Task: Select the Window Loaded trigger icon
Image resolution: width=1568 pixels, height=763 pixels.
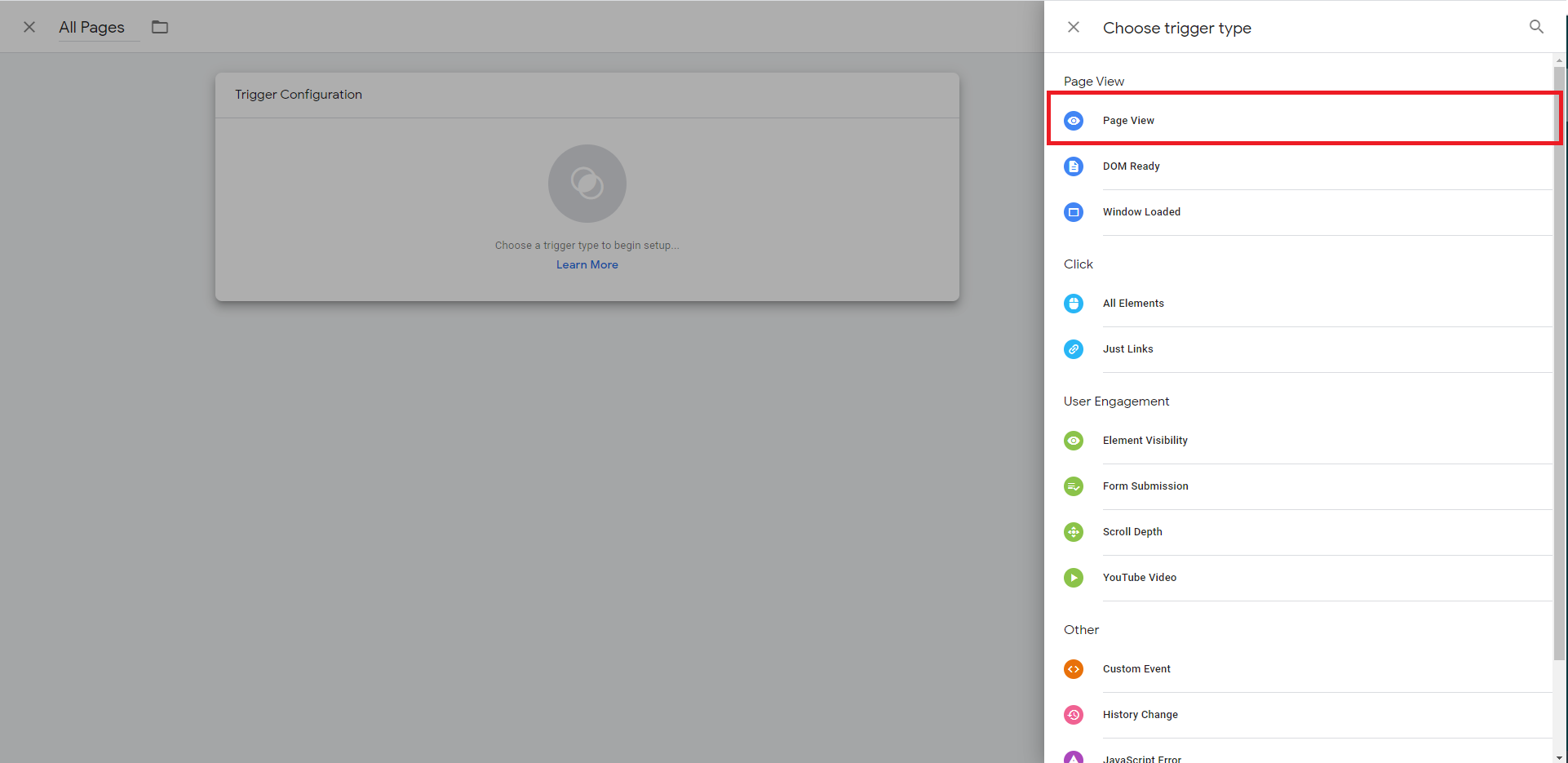Action: (x=1073, y=211)
